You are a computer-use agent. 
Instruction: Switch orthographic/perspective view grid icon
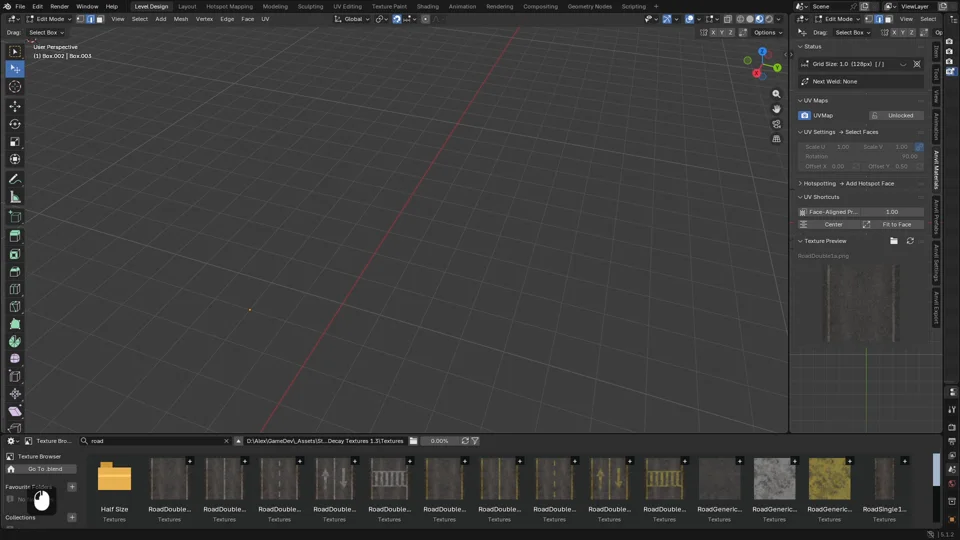click(776, 139)
